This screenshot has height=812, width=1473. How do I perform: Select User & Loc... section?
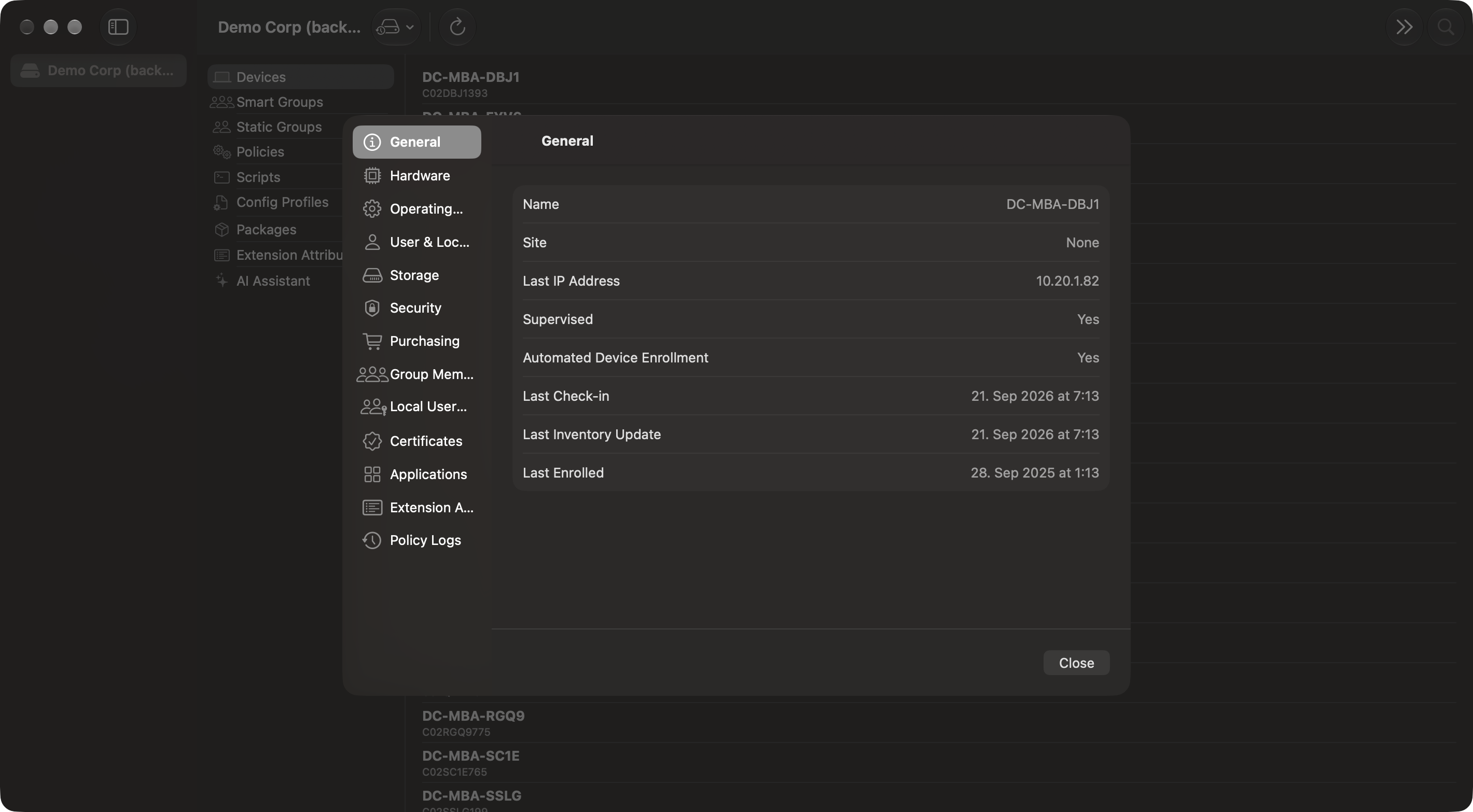(416, 242)
